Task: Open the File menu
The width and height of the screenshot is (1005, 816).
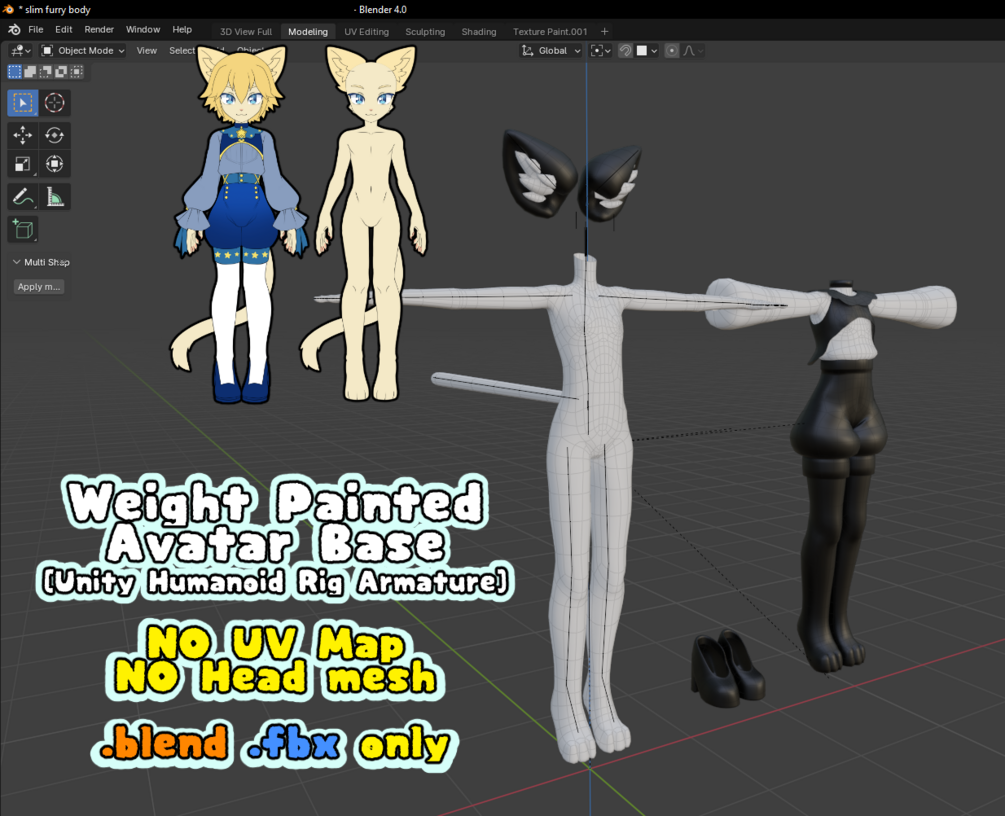Action: click(36, 29)
